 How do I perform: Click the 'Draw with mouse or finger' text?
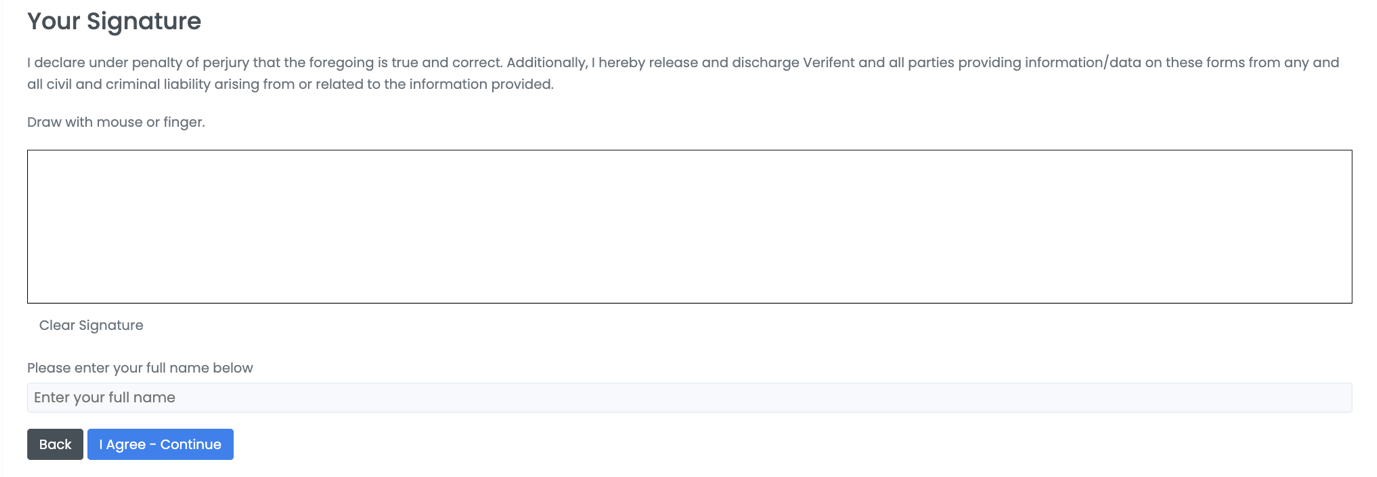pos(116,122)
